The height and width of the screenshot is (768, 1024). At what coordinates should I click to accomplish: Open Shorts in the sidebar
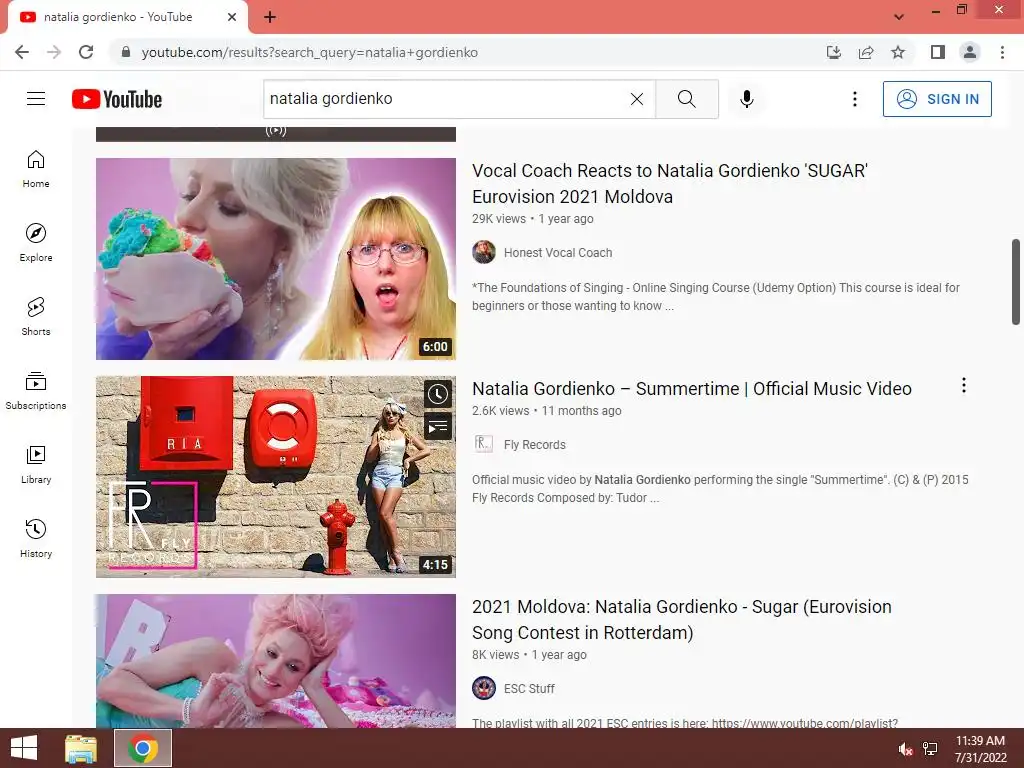[x=36, y=317]
